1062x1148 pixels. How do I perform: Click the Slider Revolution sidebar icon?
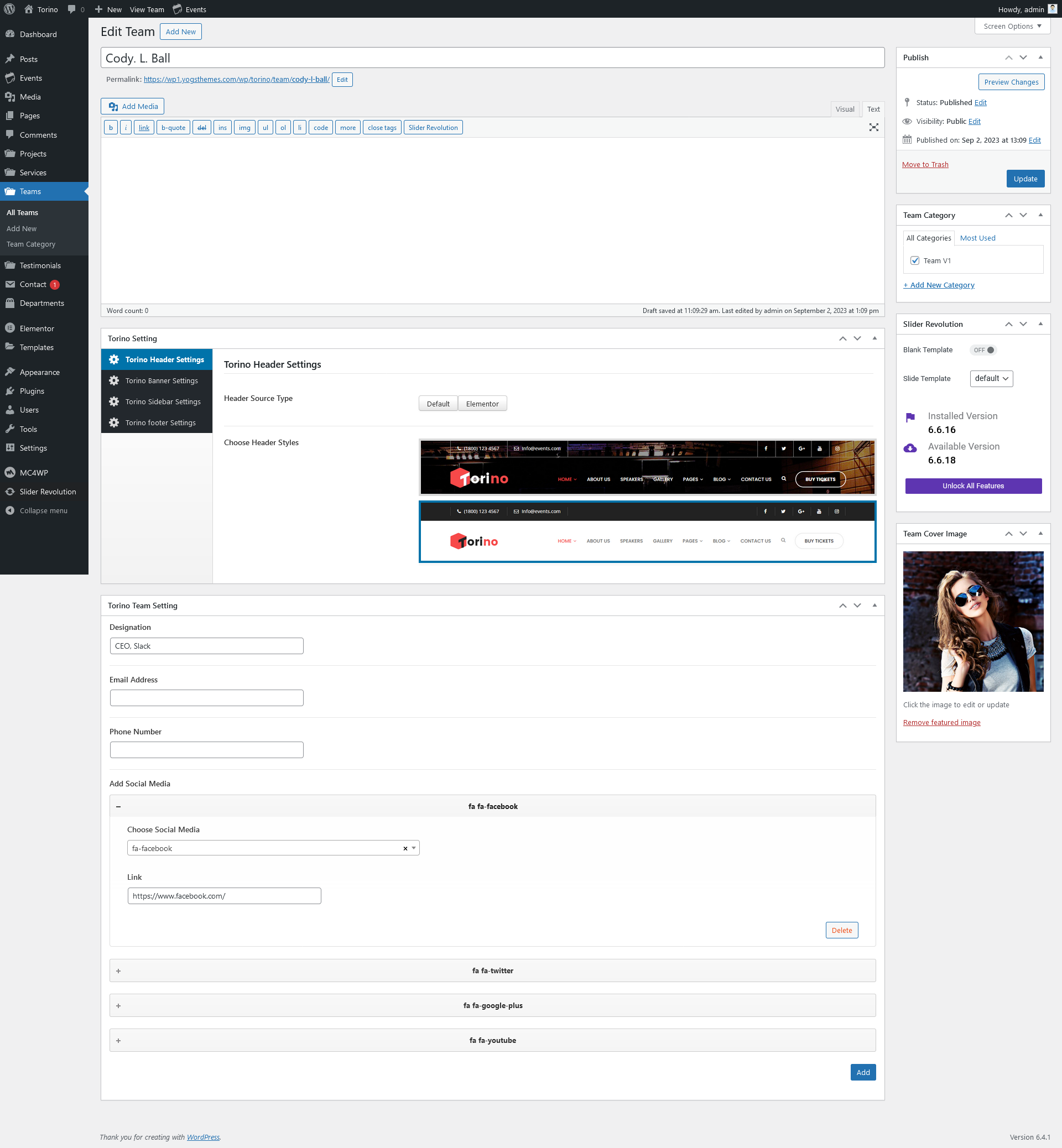pyautogui.click(x=10, y=492)
